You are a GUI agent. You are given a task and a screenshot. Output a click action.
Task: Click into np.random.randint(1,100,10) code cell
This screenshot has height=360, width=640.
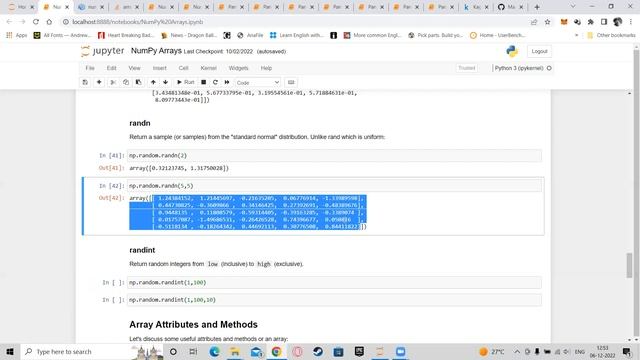334,300
